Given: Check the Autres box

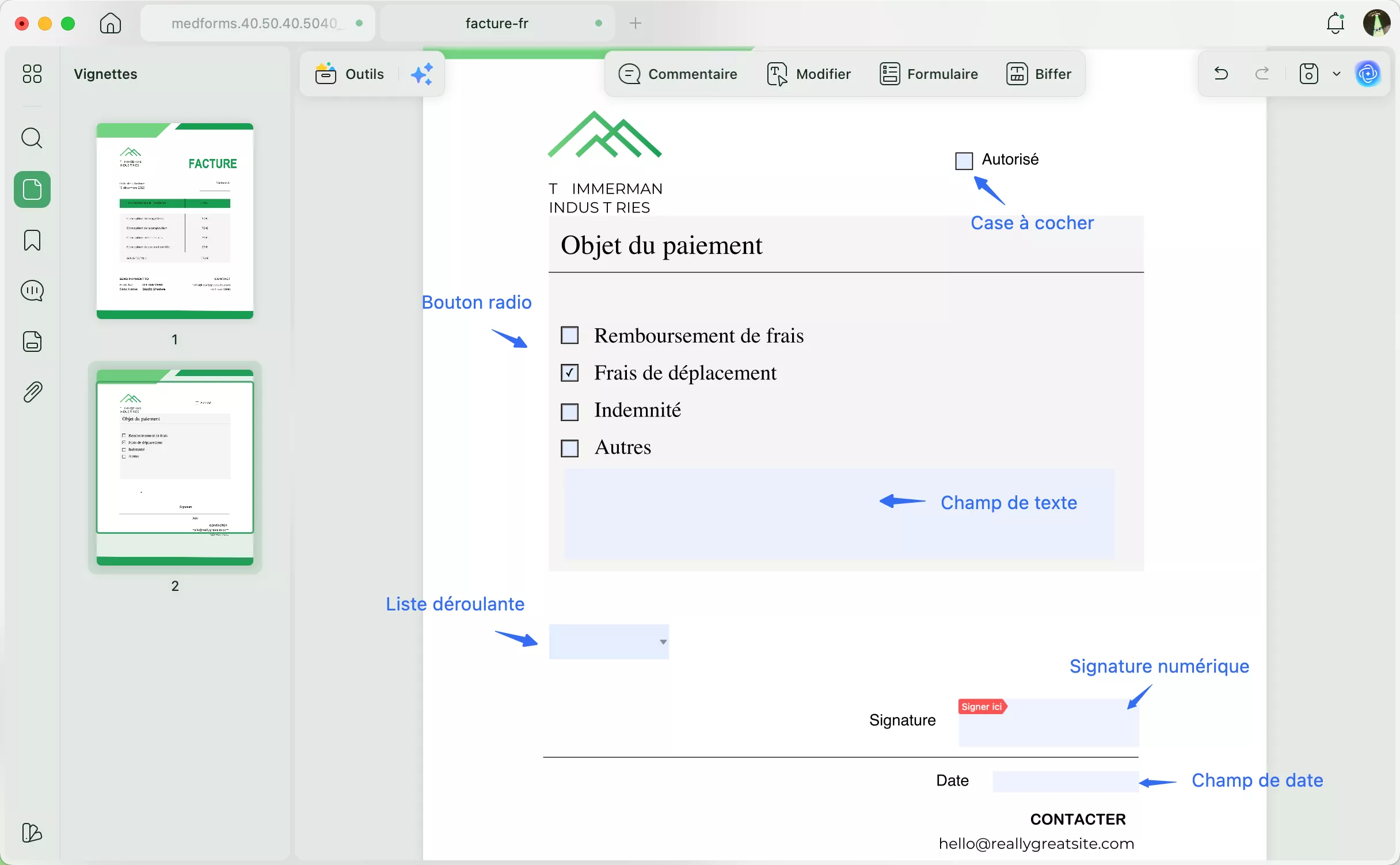Looking at the screenshot, I should click(x=569, y=448).
